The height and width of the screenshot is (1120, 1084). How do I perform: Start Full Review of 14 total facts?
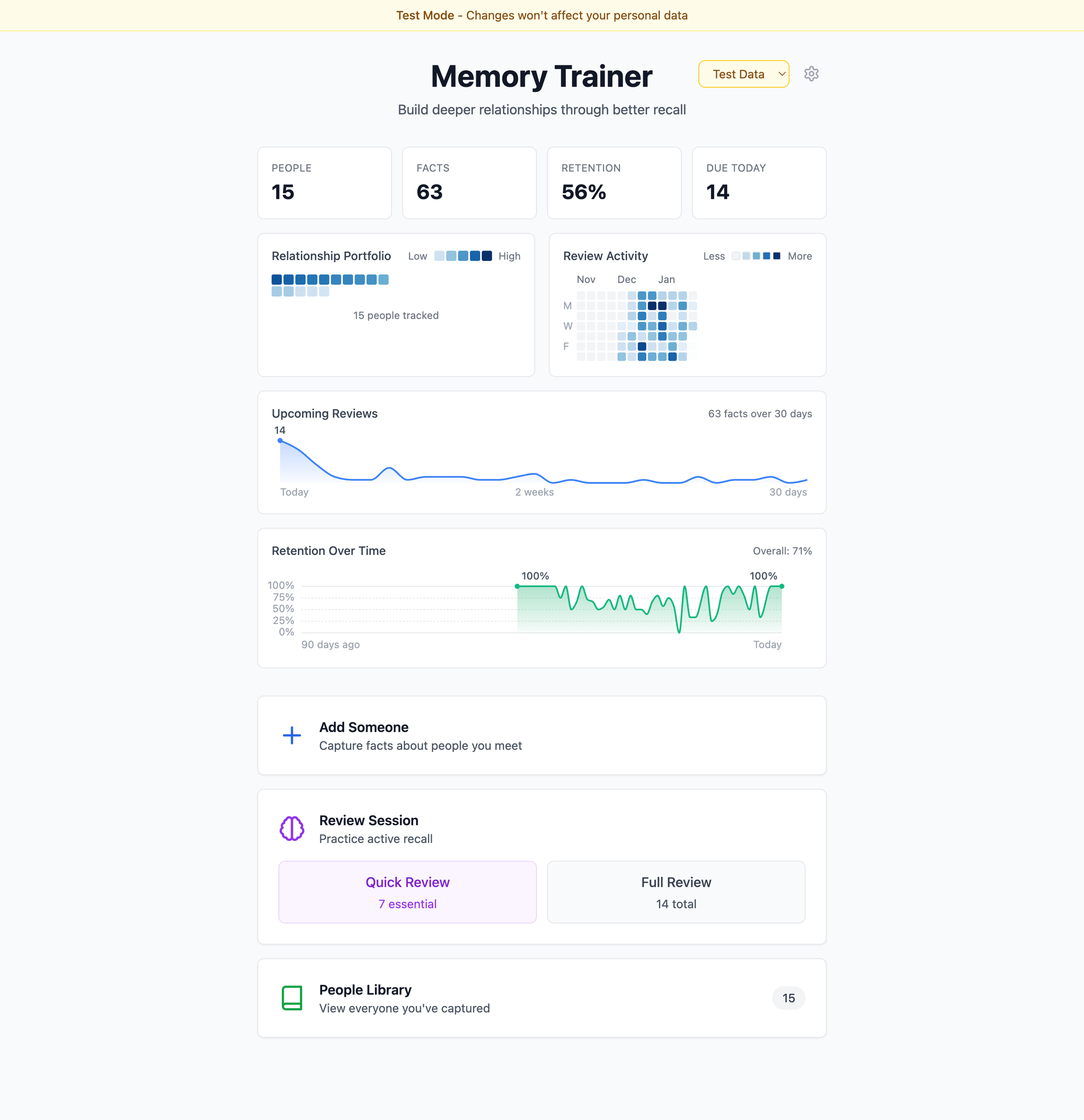[x=676, y=892]
